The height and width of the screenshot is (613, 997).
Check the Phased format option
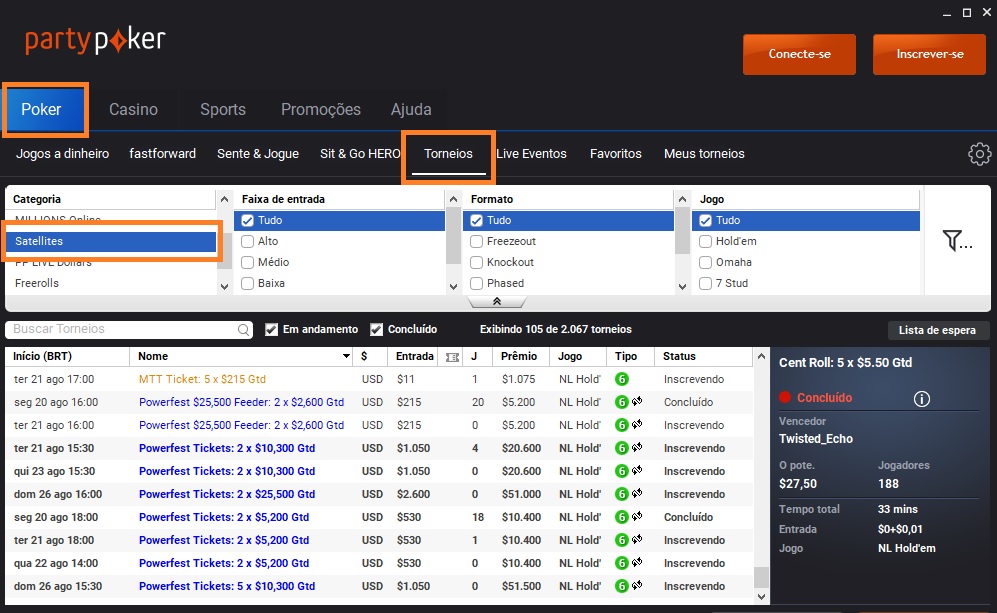(x=476, y=284)
